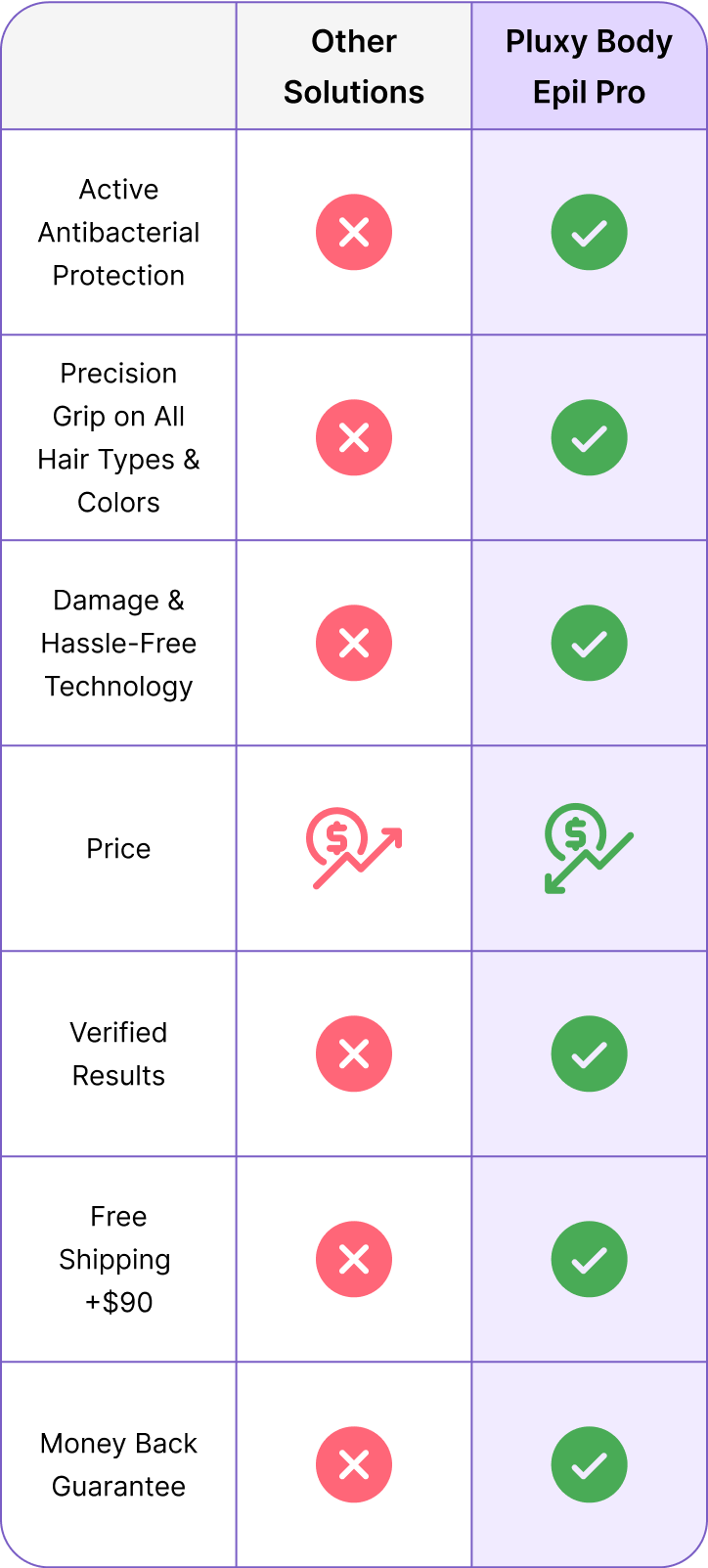Click the red X for Active Antibacterial Protection
The image size is (708, 1568).
tap(354, 233)
